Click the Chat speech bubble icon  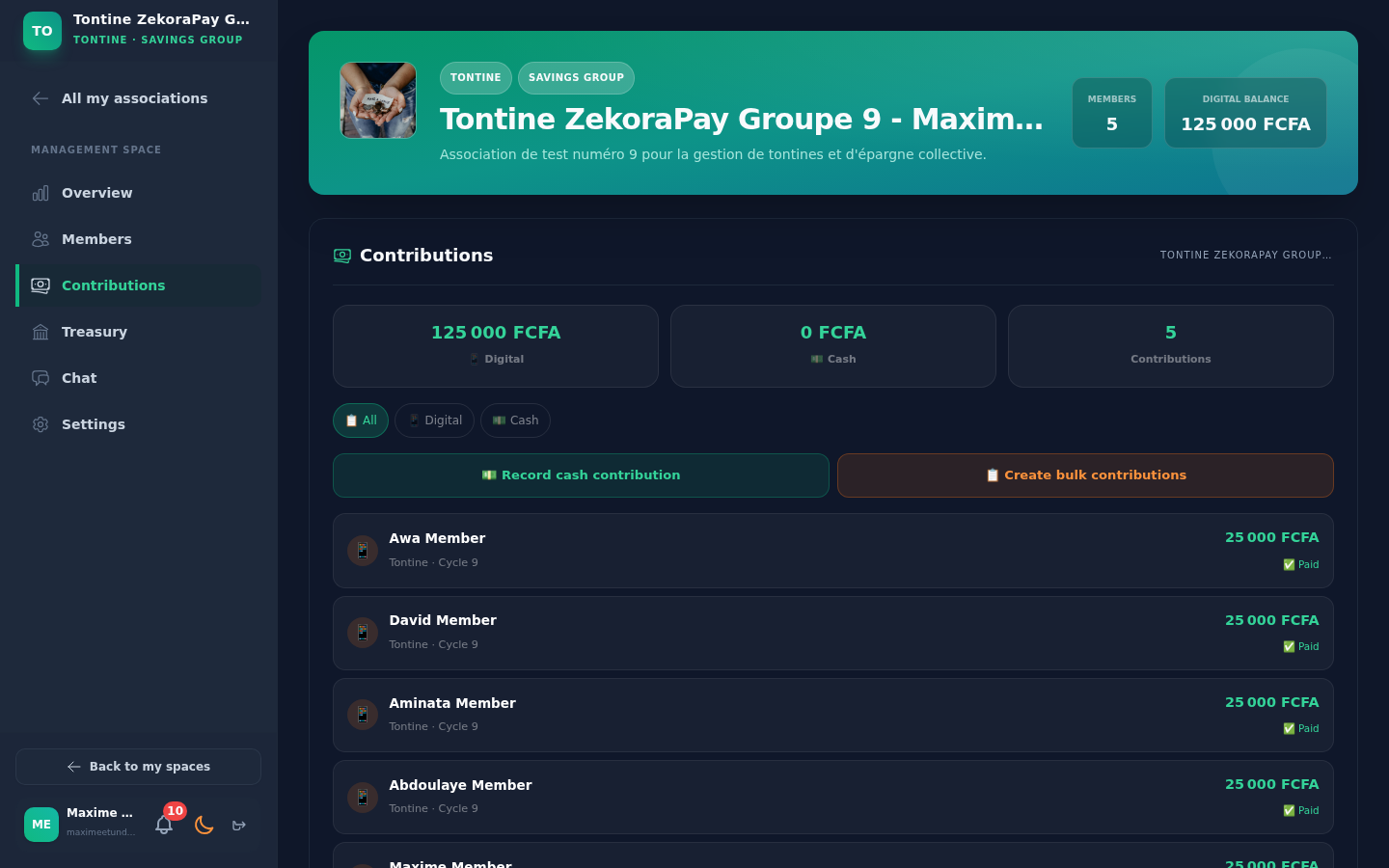(41, 378)
